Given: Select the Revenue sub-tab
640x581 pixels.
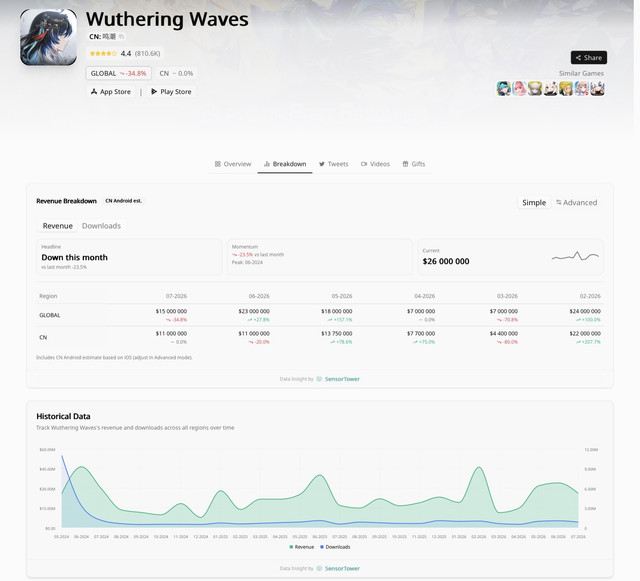Looking at the screenshot, I should pos(58,226).
